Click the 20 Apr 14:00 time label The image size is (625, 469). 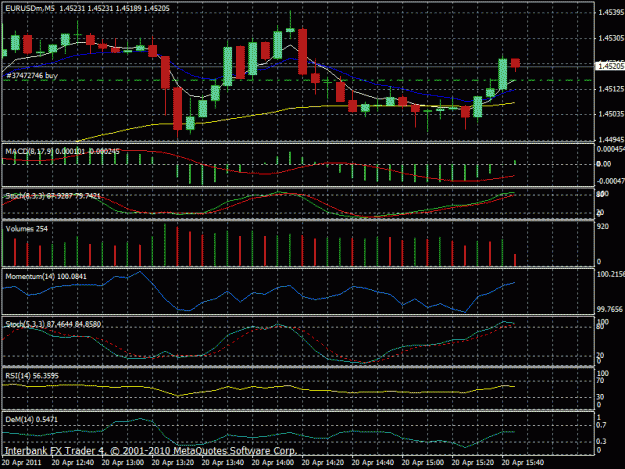tap(273, 463)
